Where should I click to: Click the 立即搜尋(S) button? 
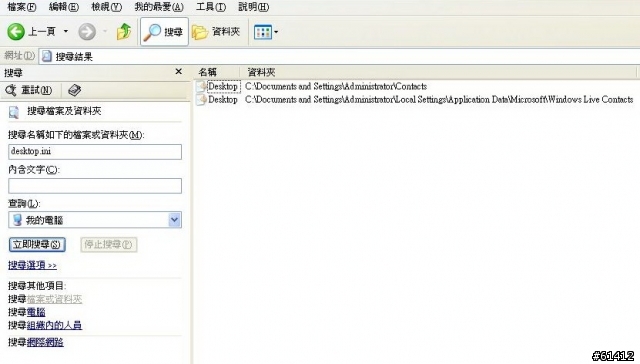[37, 244]
